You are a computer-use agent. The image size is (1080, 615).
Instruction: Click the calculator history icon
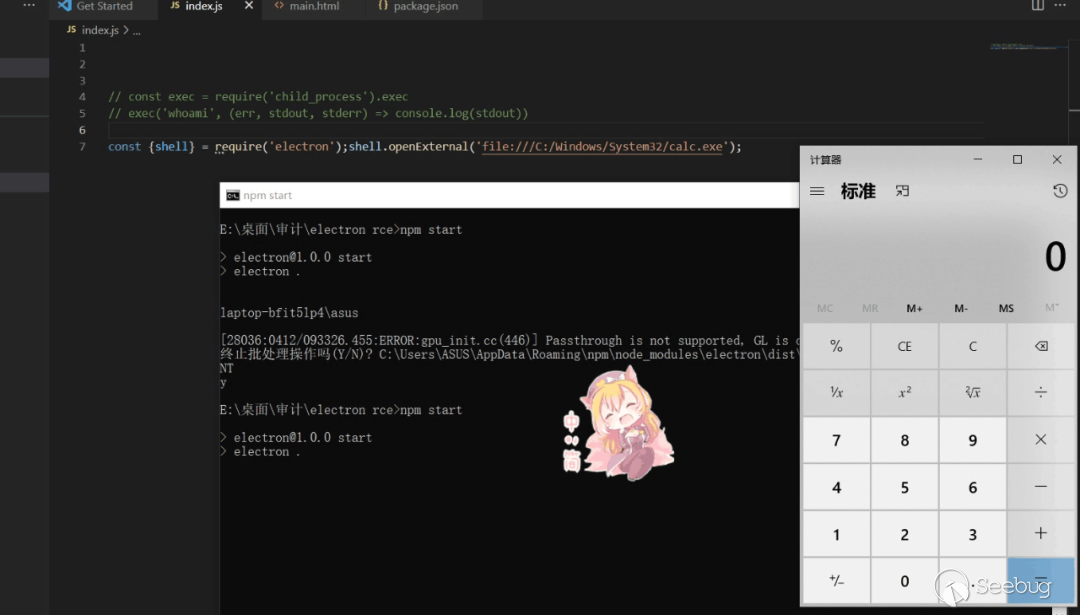1060,191
